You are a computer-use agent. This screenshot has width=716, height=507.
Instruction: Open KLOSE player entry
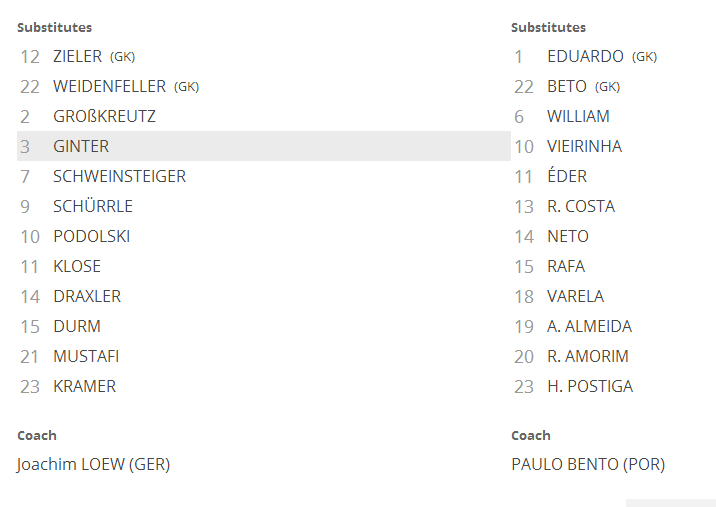(x=77, y=267)
